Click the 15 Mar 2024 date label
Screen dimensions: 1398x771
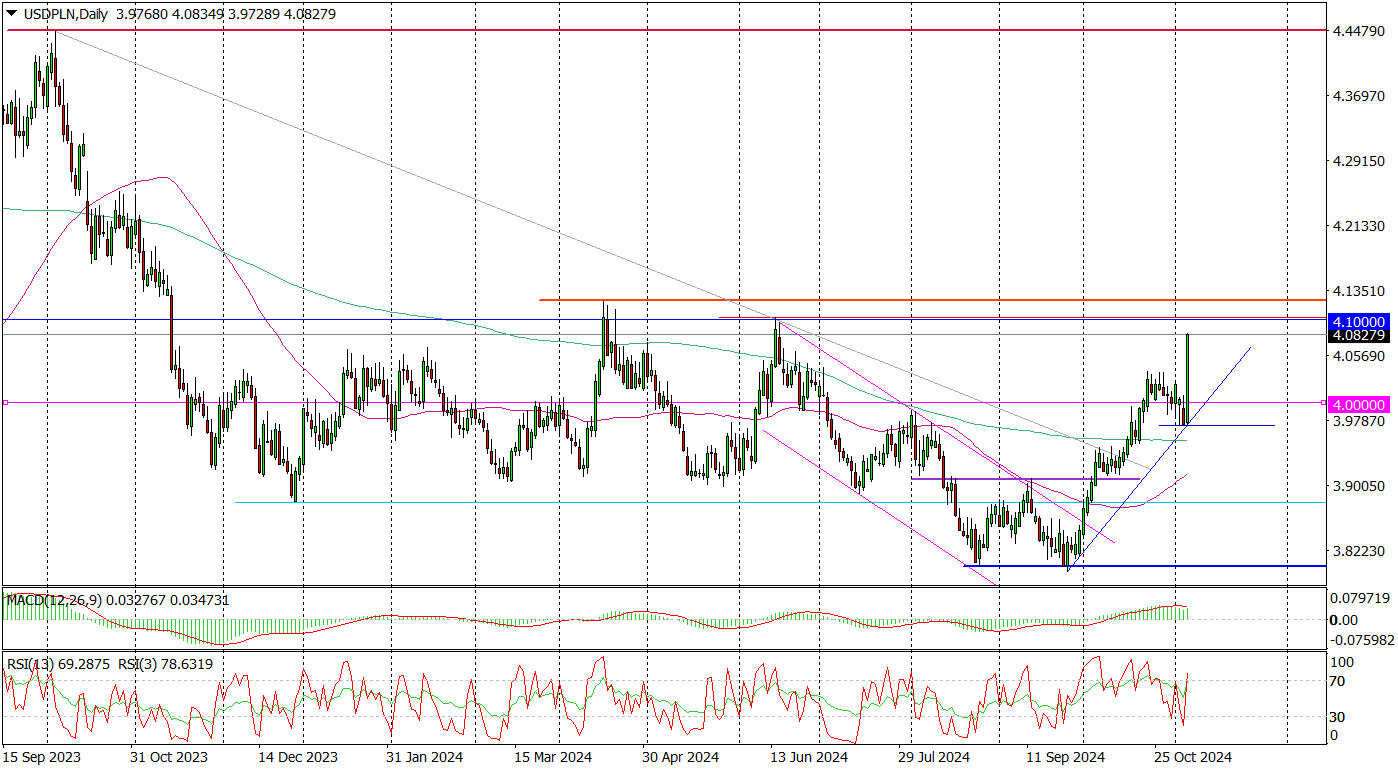point(554,757)
